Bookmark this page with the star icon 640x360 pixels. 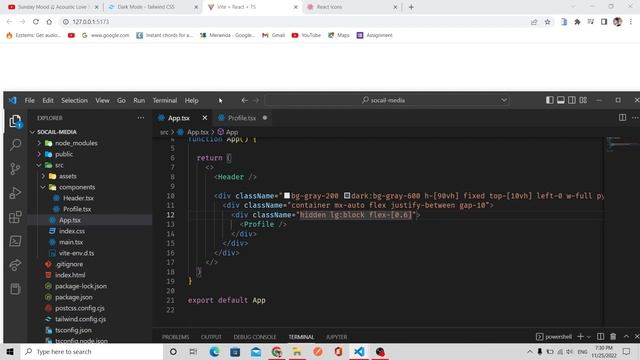547,22
